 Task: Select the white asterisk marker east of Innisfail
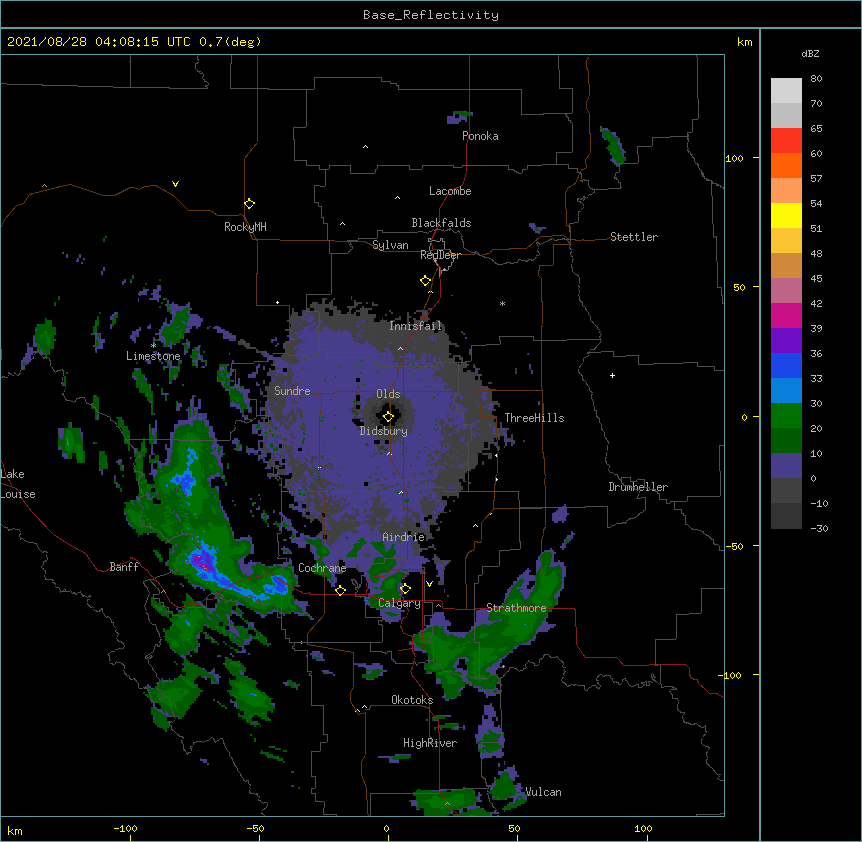pos(502,303)
